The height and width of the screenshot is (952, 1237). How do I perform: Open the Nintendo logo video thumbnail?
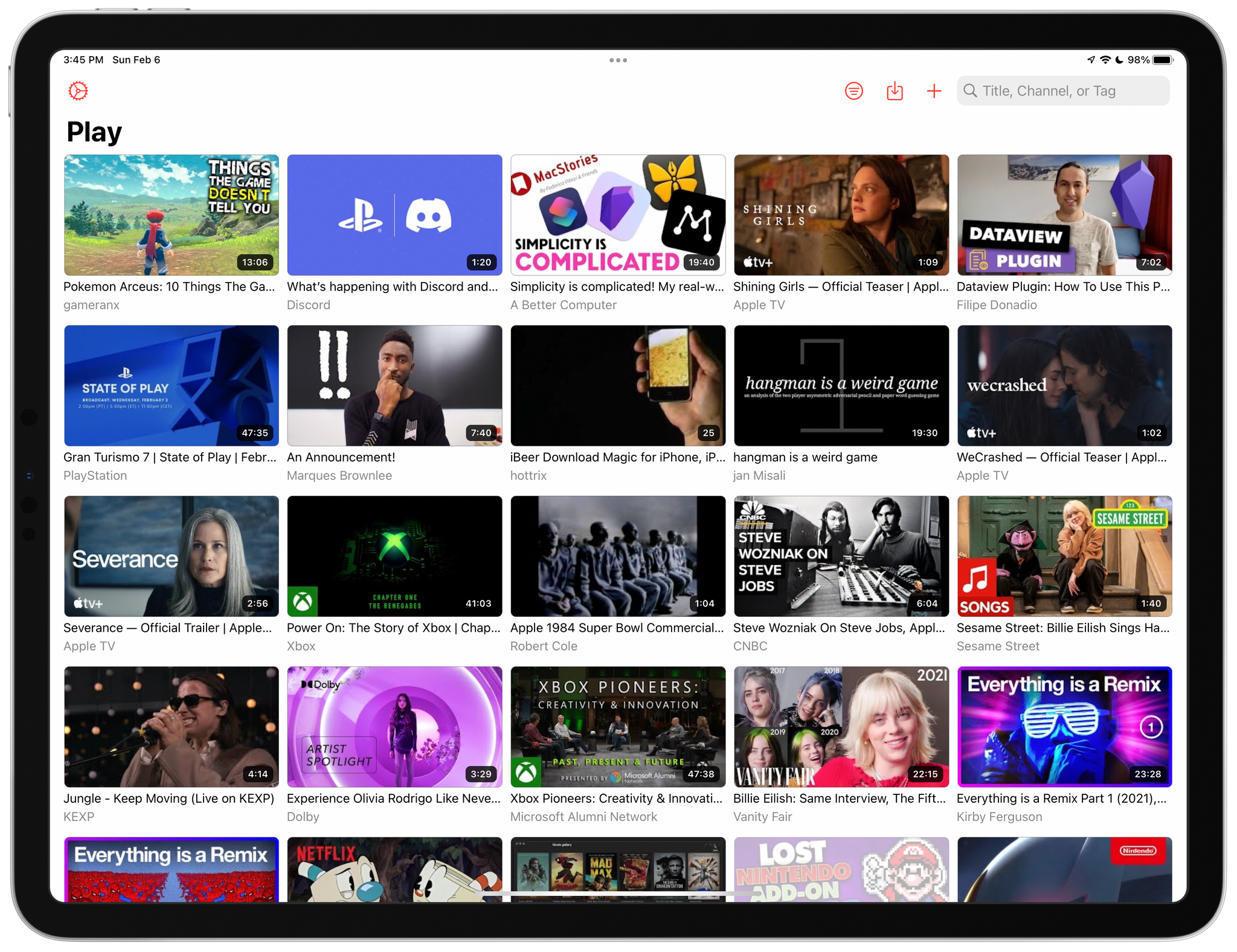coord(1064,869)
